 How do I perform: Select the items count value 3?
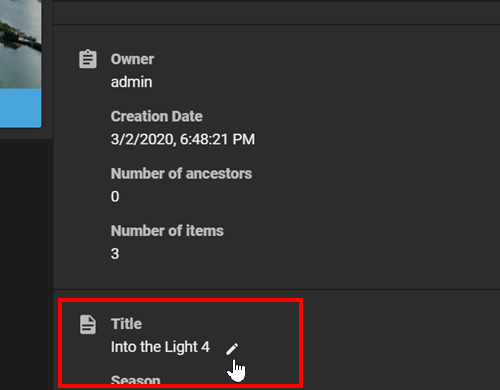click(x=115, y=254)
